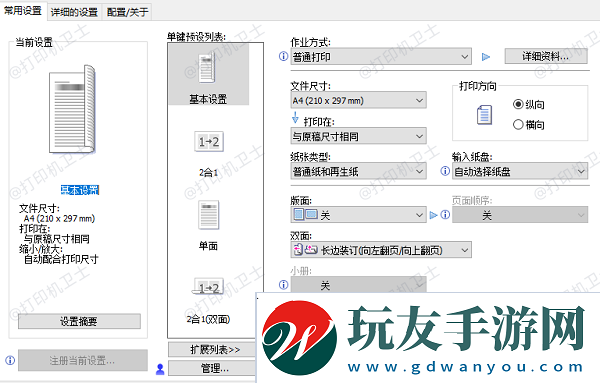Click the blue arrow next to 版面 dropdown
Image resolution: width=600 pixels, height=383 pixels.
[x=433, y=215]
